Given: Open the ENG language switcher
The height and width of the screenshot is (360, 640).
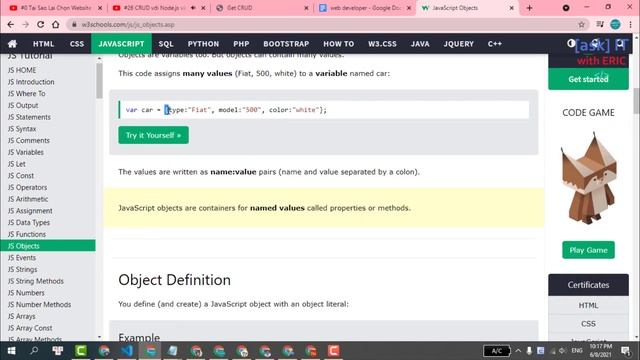Looking at the screenshot, I should click(x=577, y=351).
